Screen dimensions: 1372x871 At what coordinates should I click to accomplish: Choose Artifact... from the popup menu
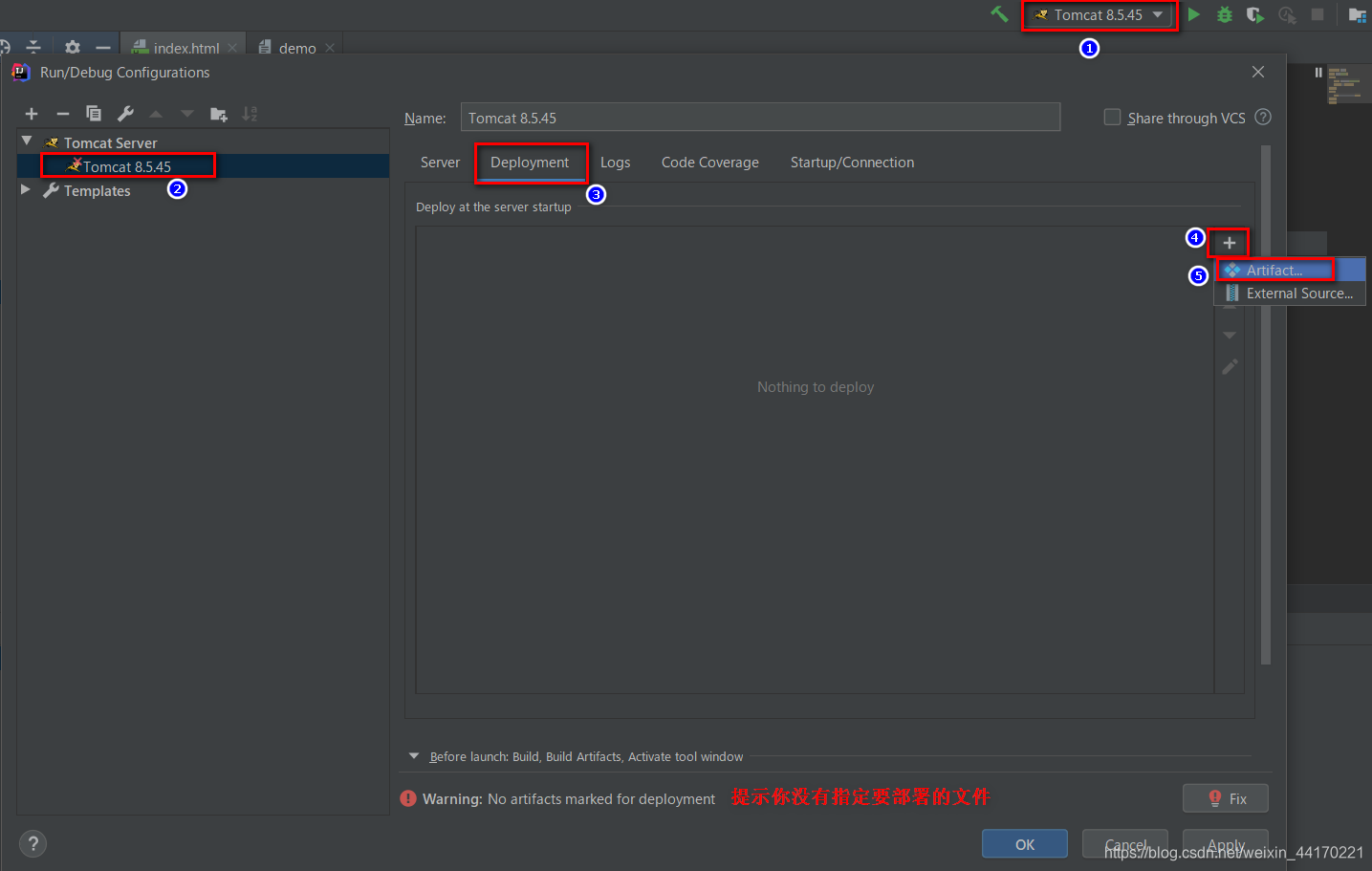point(1290,271)
